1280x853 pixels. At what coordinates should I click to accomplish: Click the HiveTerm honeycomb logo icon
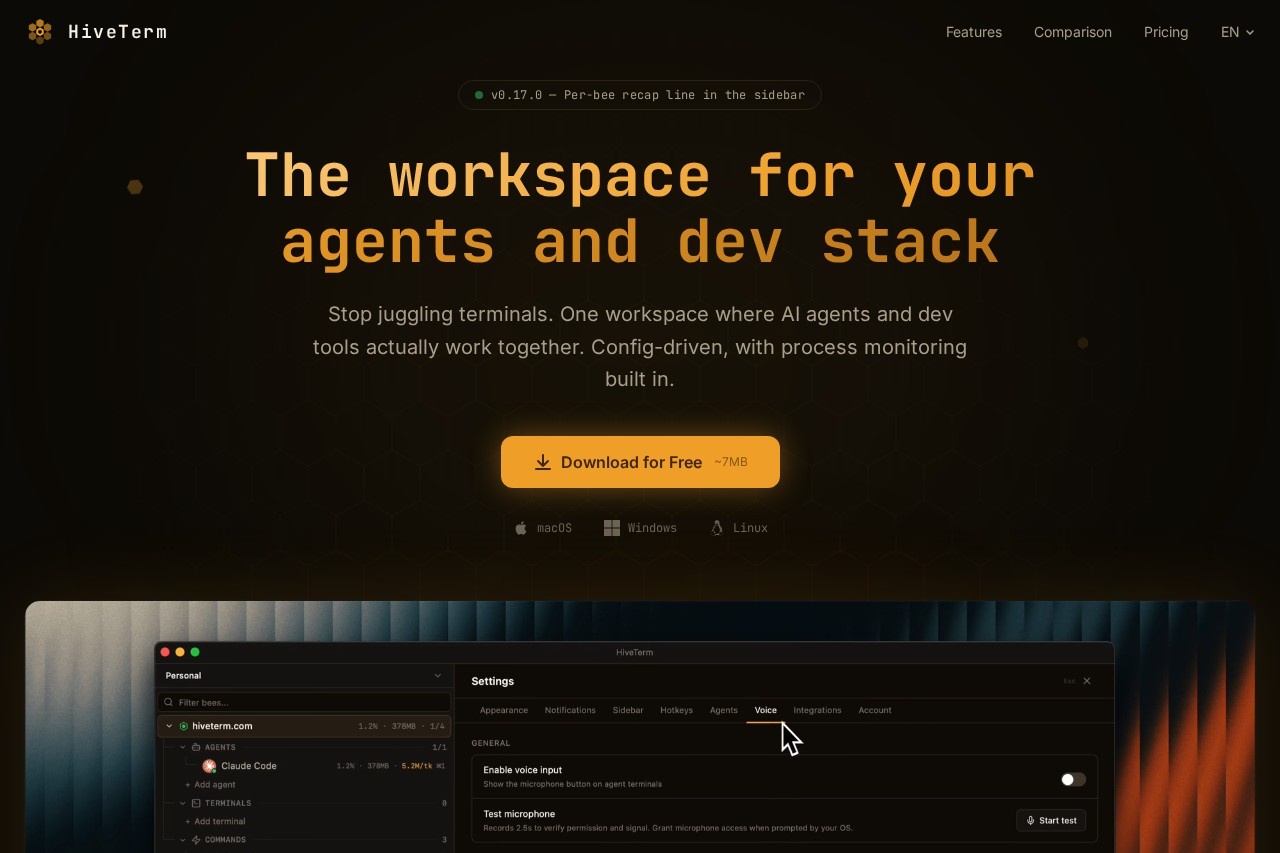coord(40,32)
